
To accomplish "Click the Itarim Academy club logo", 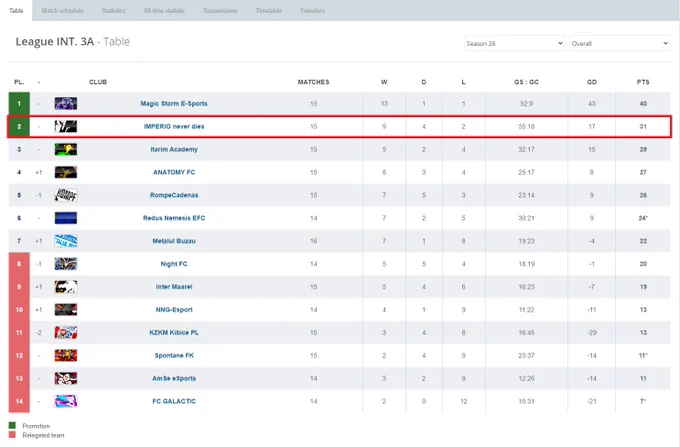I will 66,150.
